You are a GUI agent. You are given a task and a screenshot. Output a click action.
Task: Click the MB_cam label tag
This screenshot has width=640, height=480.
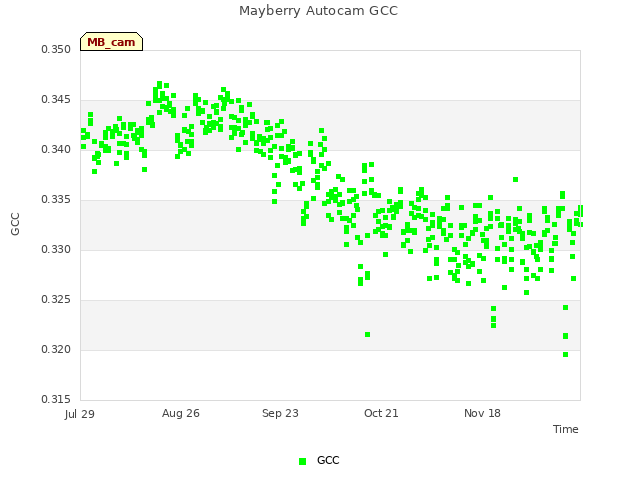[x=111, y=42]
